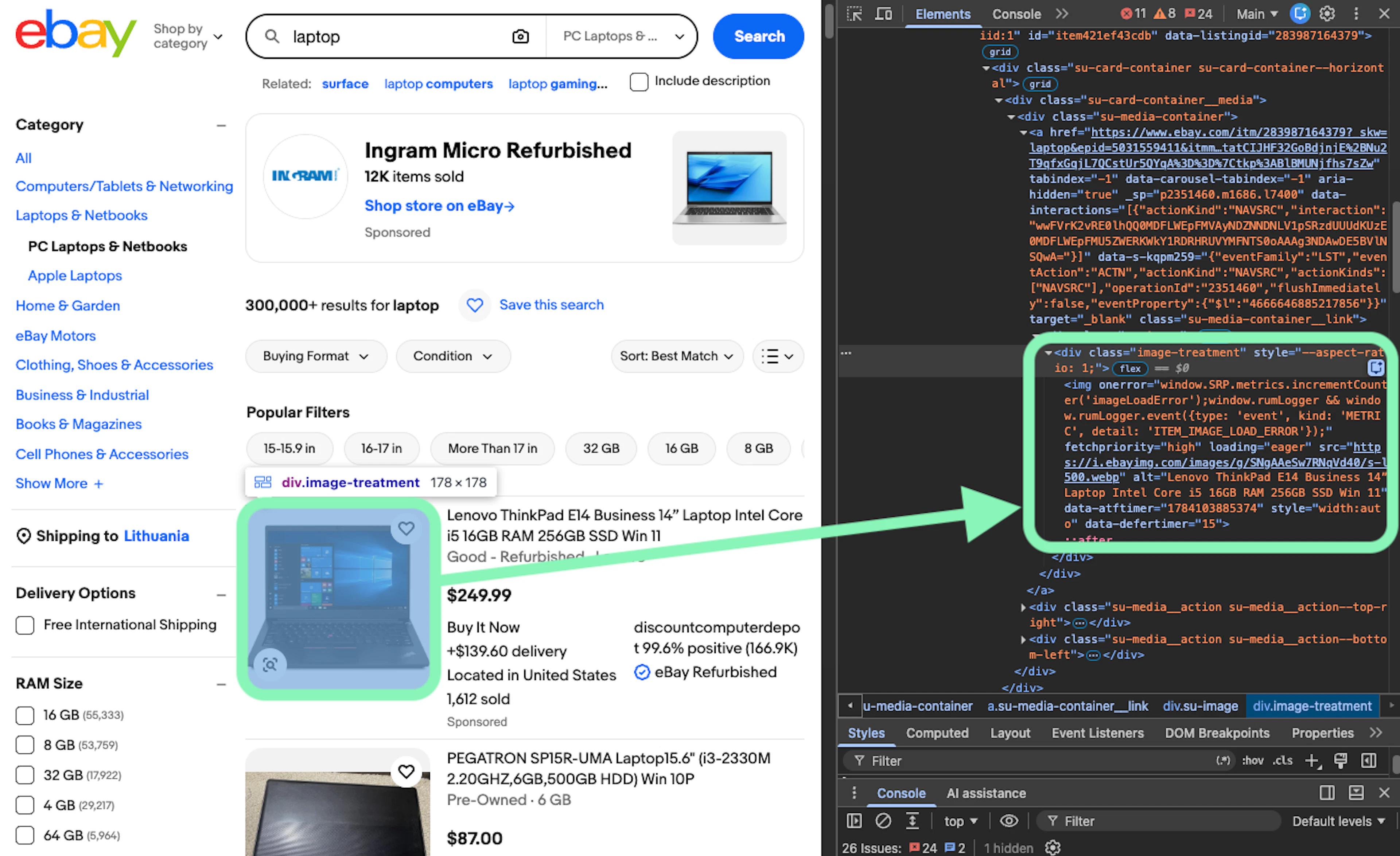Viewport: 1400px width, 856px height.
Task: Save Lenovo ThinkPad listing to watchlist heart
Action: [406, 528]
